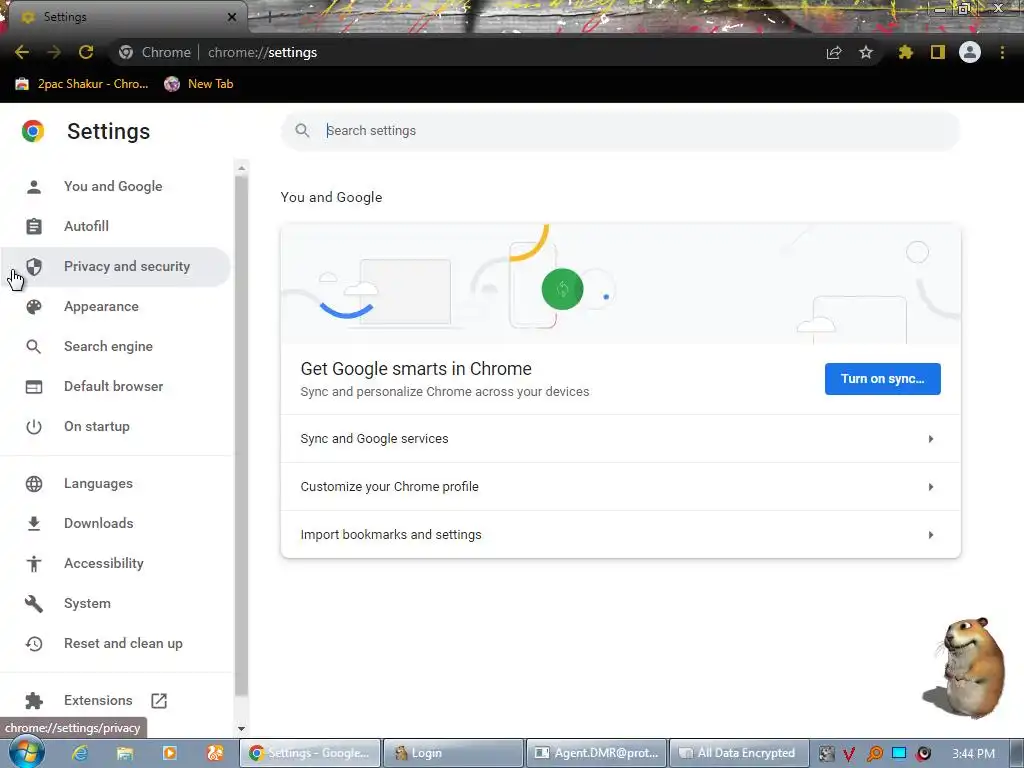Click sidebar scrollbar down arrow
1024x768 pixels.
coord(242,728)
